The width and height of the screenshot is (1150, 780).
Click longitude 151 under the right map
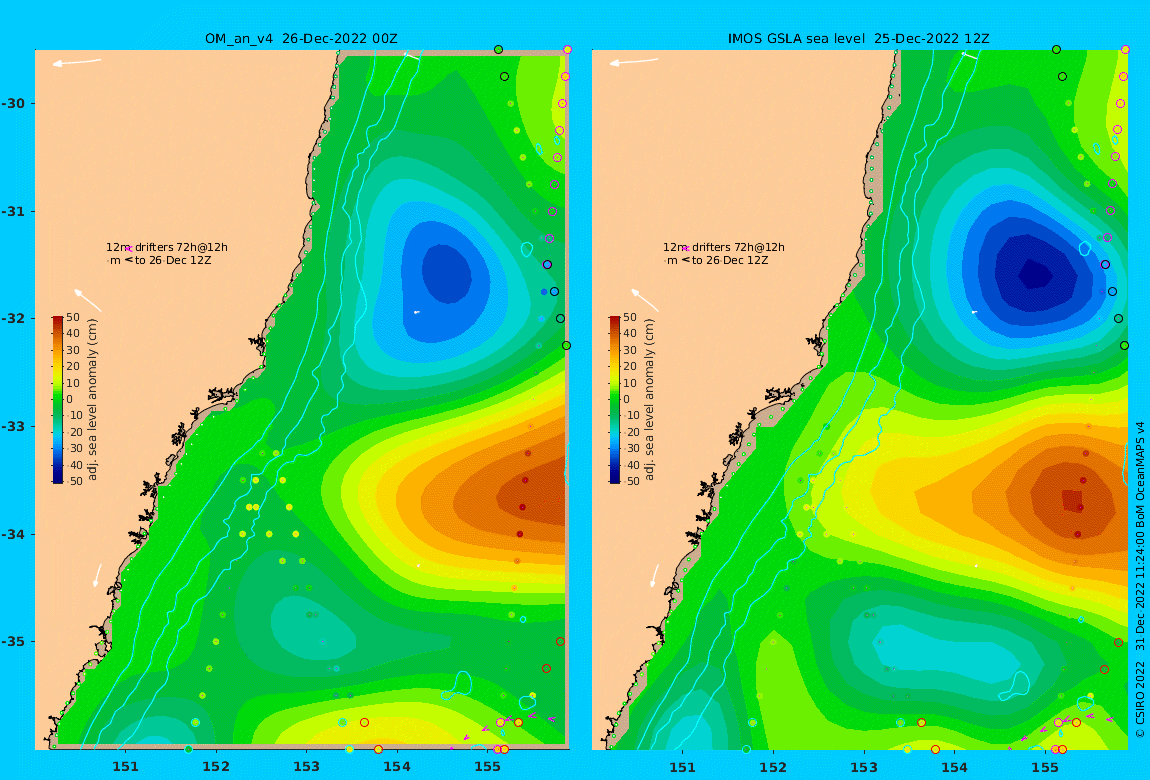click(683, 767)
